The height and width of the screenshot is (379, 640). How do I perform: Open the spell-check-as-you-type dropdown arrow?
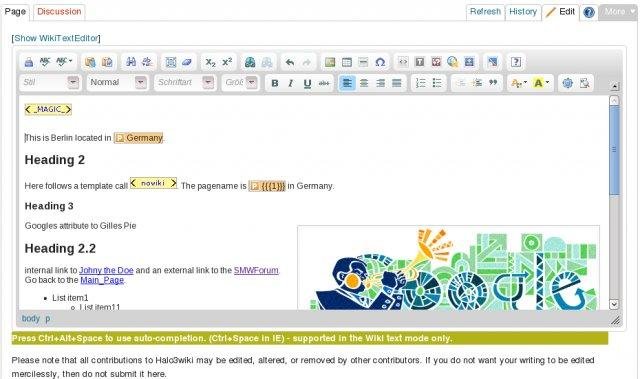click(x=71, y=61)
